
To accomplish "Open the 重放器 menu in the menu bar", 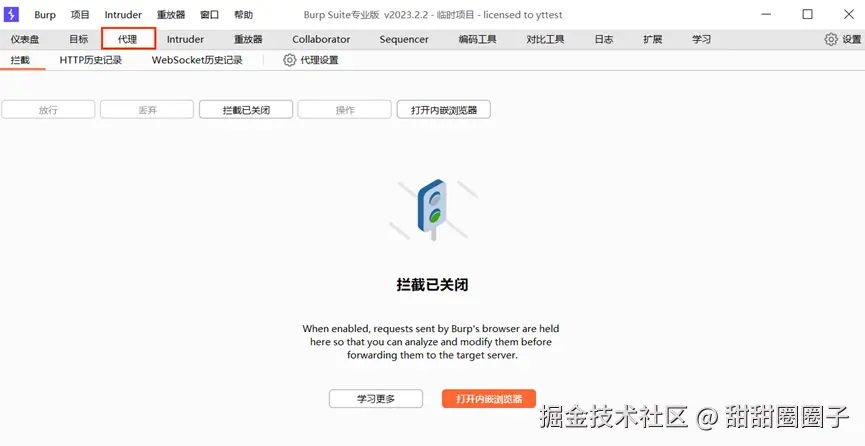I will pyautogui.click(x=171, y=15).
